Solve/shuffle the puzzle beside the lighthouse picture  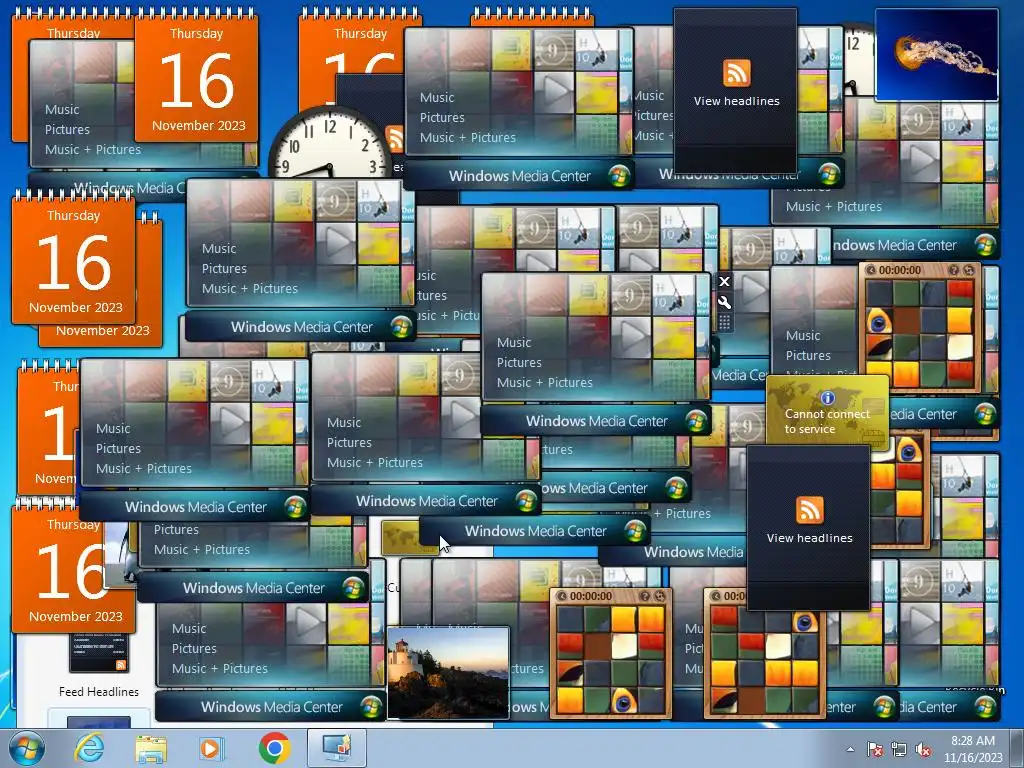[x=660, y=596]
